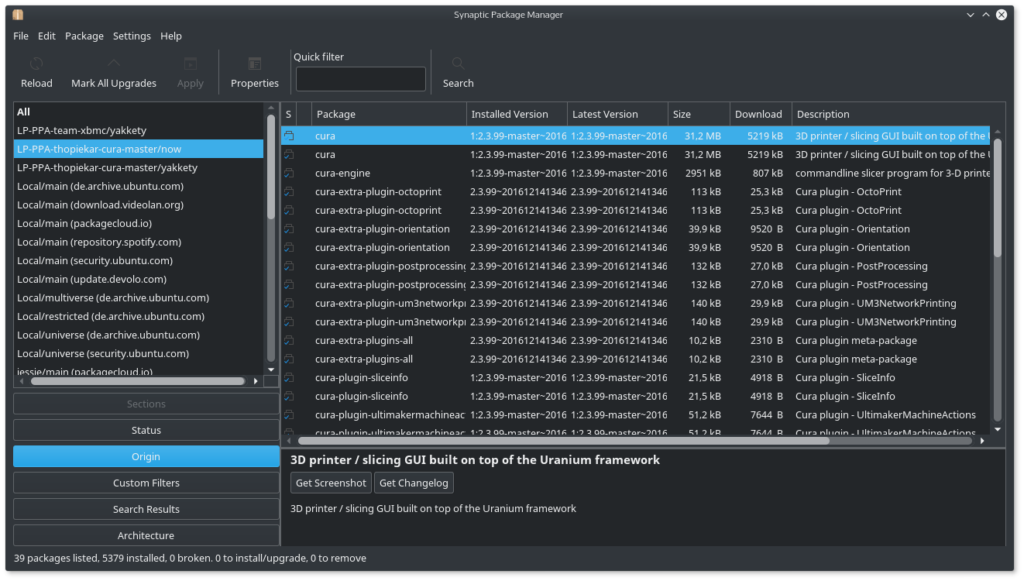Image resolution: width=1024 pixels, height=581 pixels.
Task: Switch to Status filter view
Action: (x=146, y=431)
